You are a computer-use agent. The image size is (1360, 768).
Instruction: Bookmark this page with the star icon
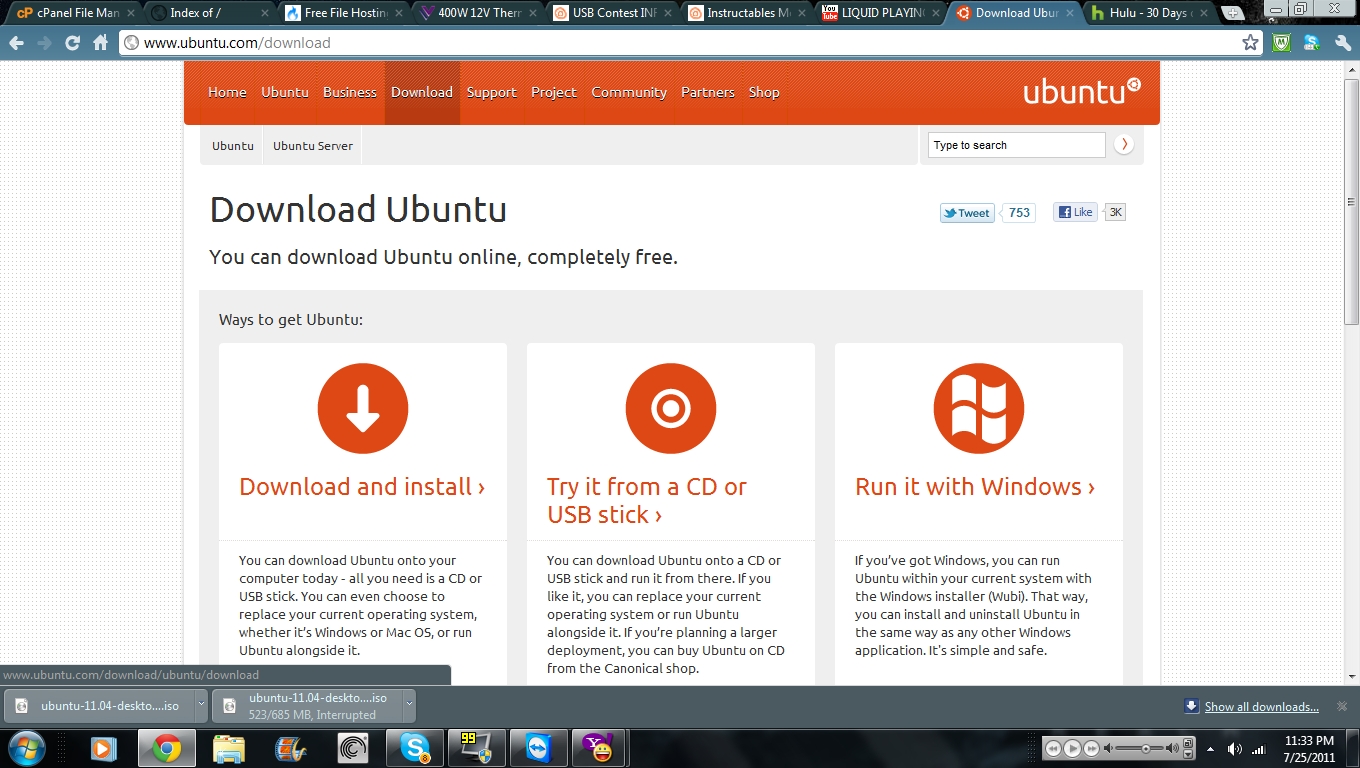(1250, 43)
